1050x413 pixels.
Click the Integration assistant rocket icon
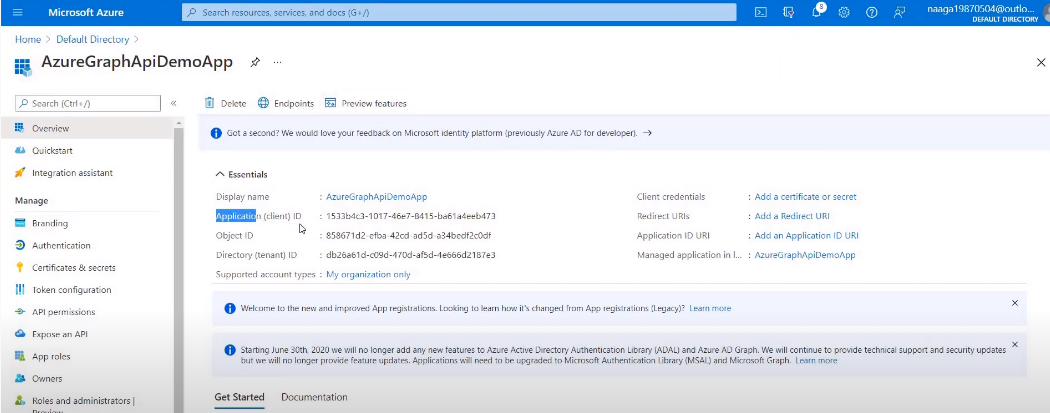[19, 173]
